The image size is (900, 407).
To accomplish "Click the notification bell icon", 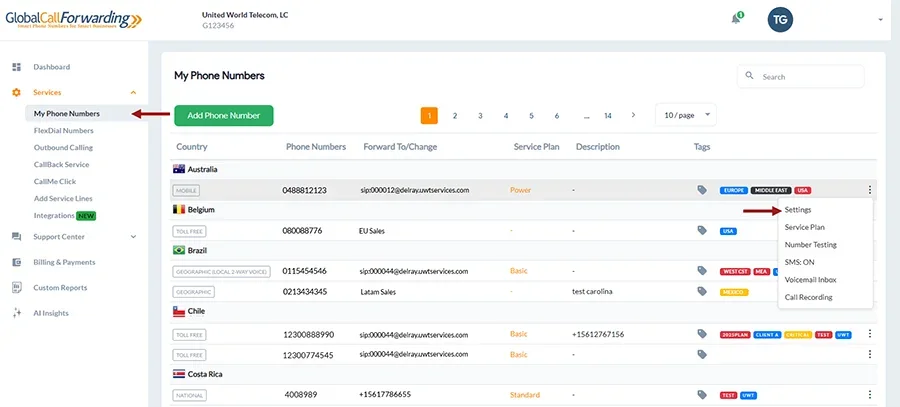I will pyautogui.click(x=737, y=19).
